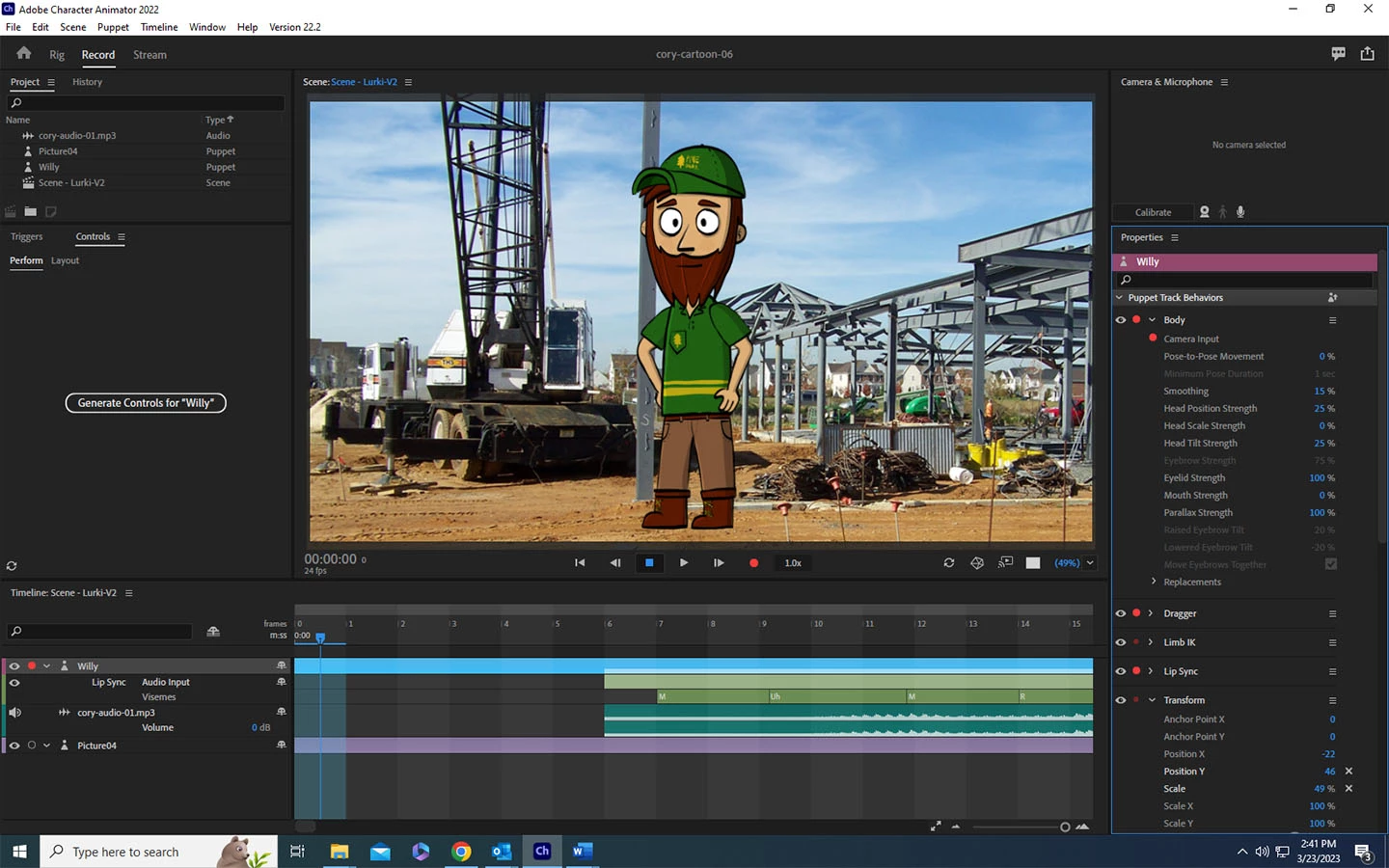Click the Calibrate button

pos(1153,212)
